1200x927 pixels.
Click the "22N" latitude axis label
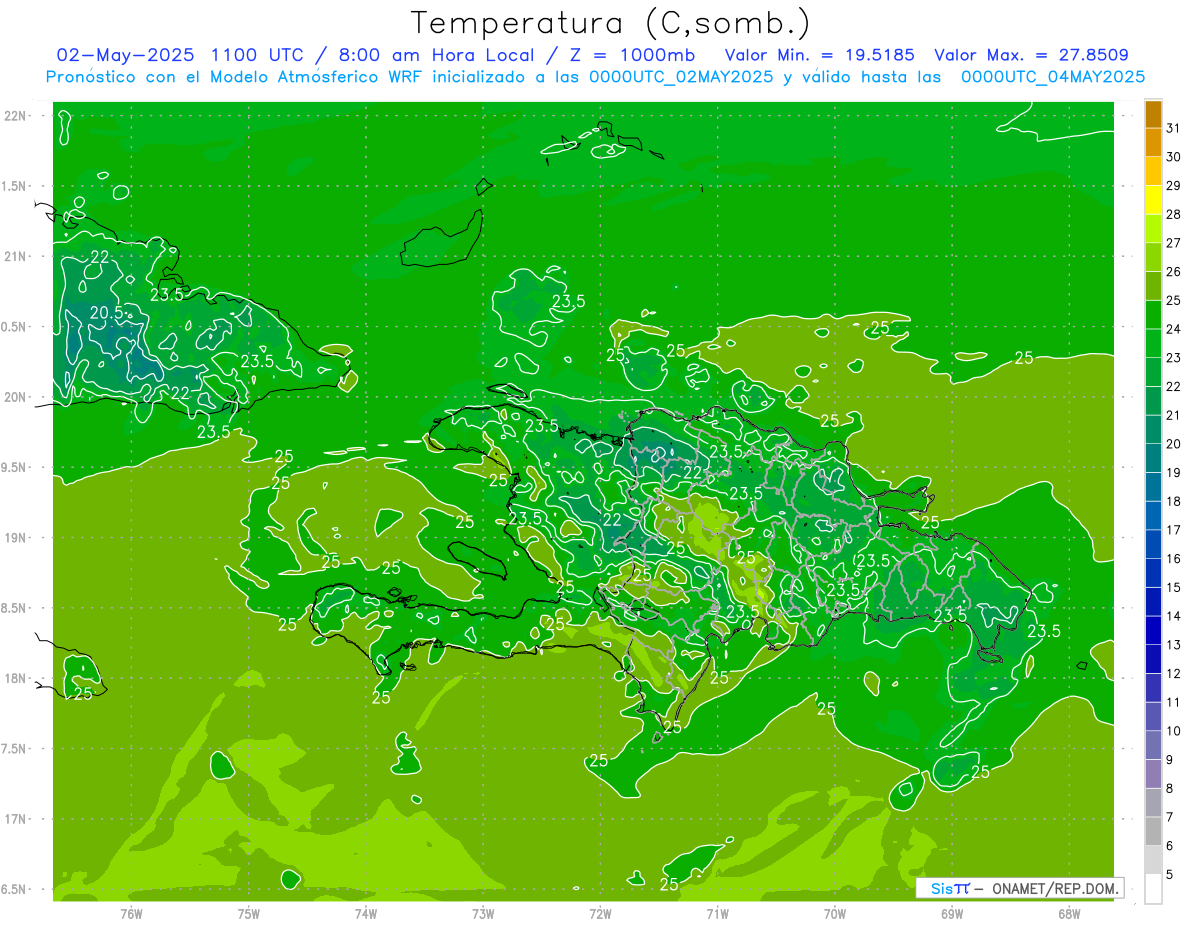(x=17, y=116)
